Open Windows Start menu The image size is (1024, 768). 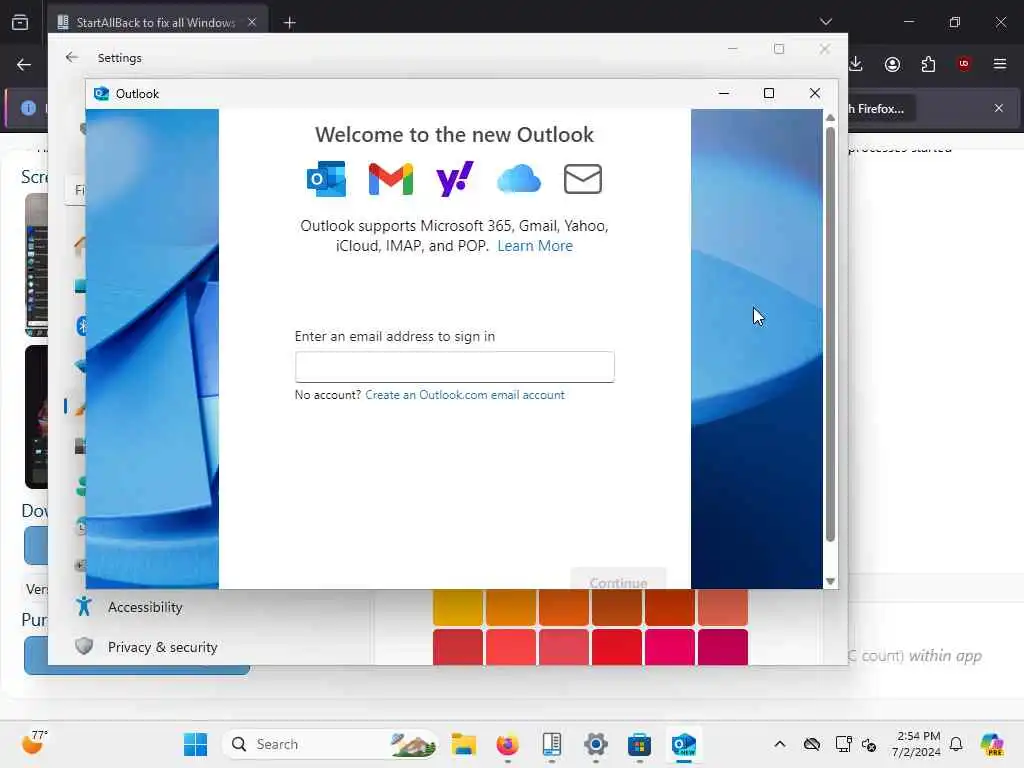click(x=195, y=744)
